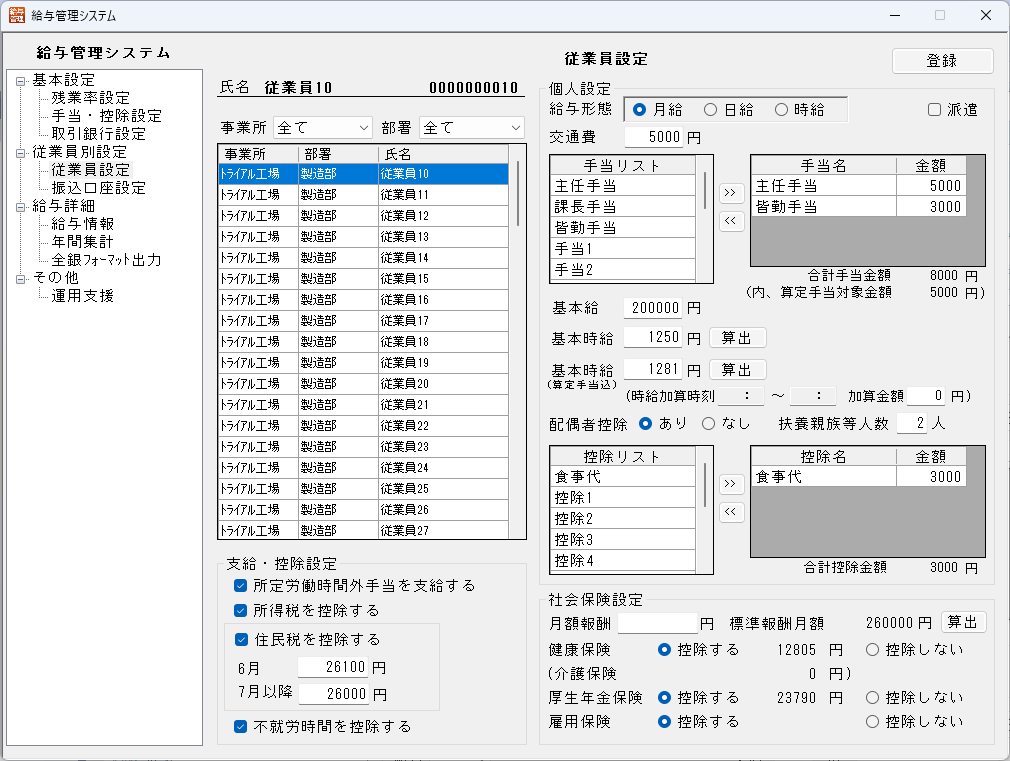Click the 氏名 column header

pos(443,154)
